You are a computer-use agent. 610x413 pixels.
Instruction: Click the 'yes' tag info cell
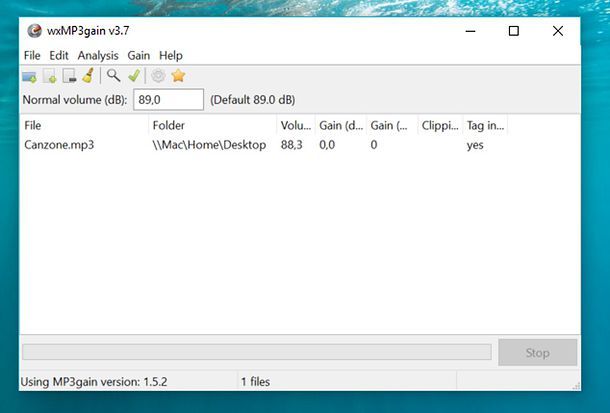coord(475,145)
